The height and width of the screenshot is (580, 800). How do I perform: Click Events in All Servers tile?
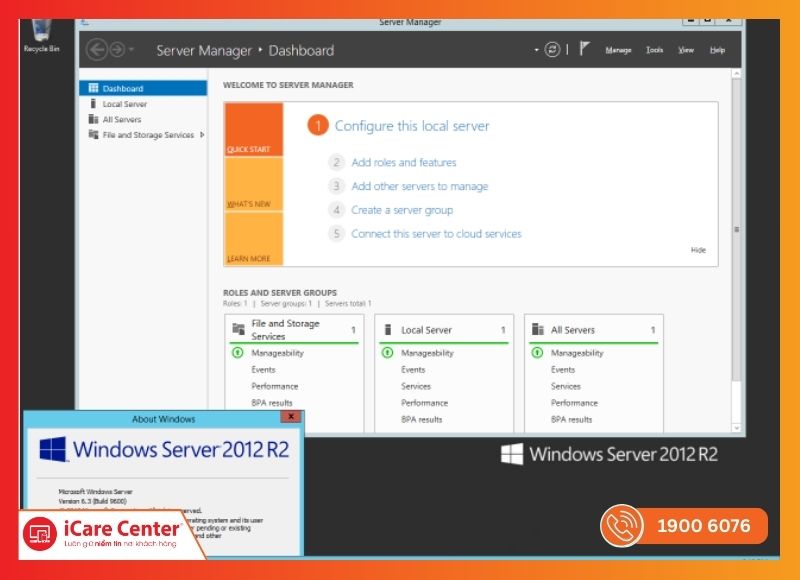coord(563,370)
